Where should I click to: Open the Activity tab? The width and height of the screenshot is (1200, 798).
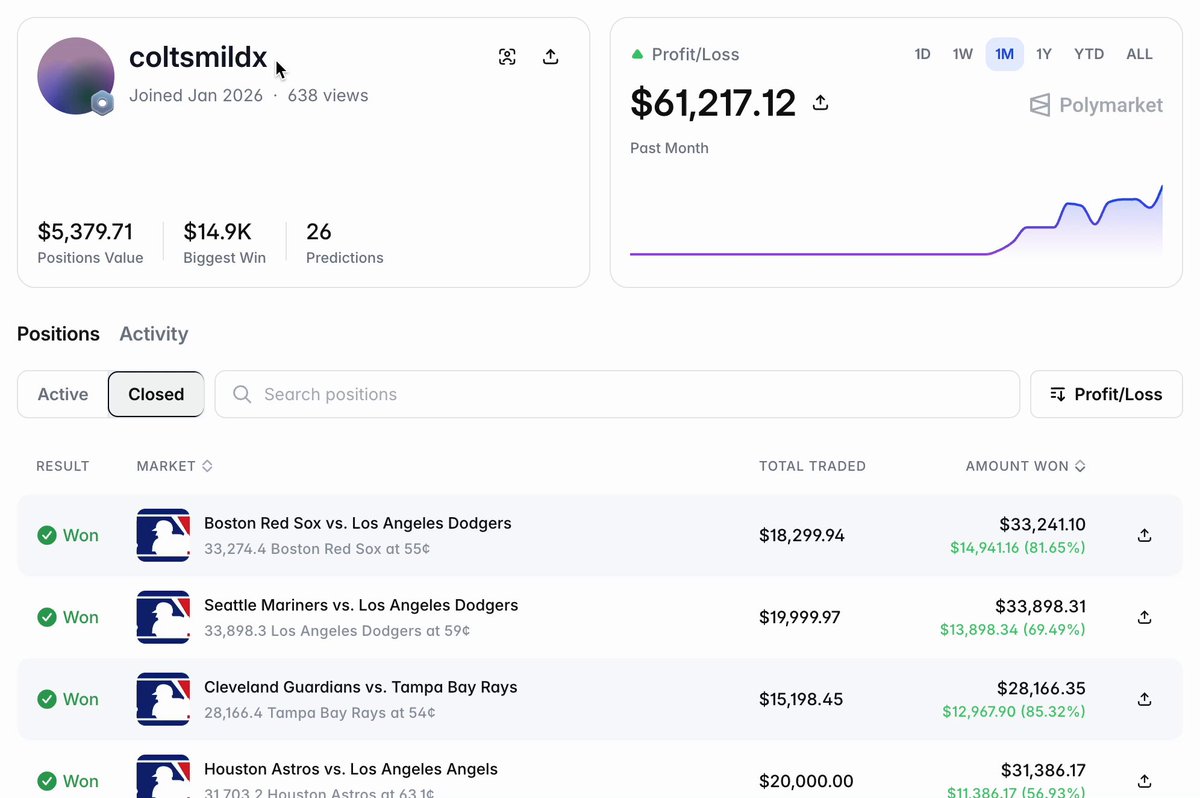click(x=153, y=334)
